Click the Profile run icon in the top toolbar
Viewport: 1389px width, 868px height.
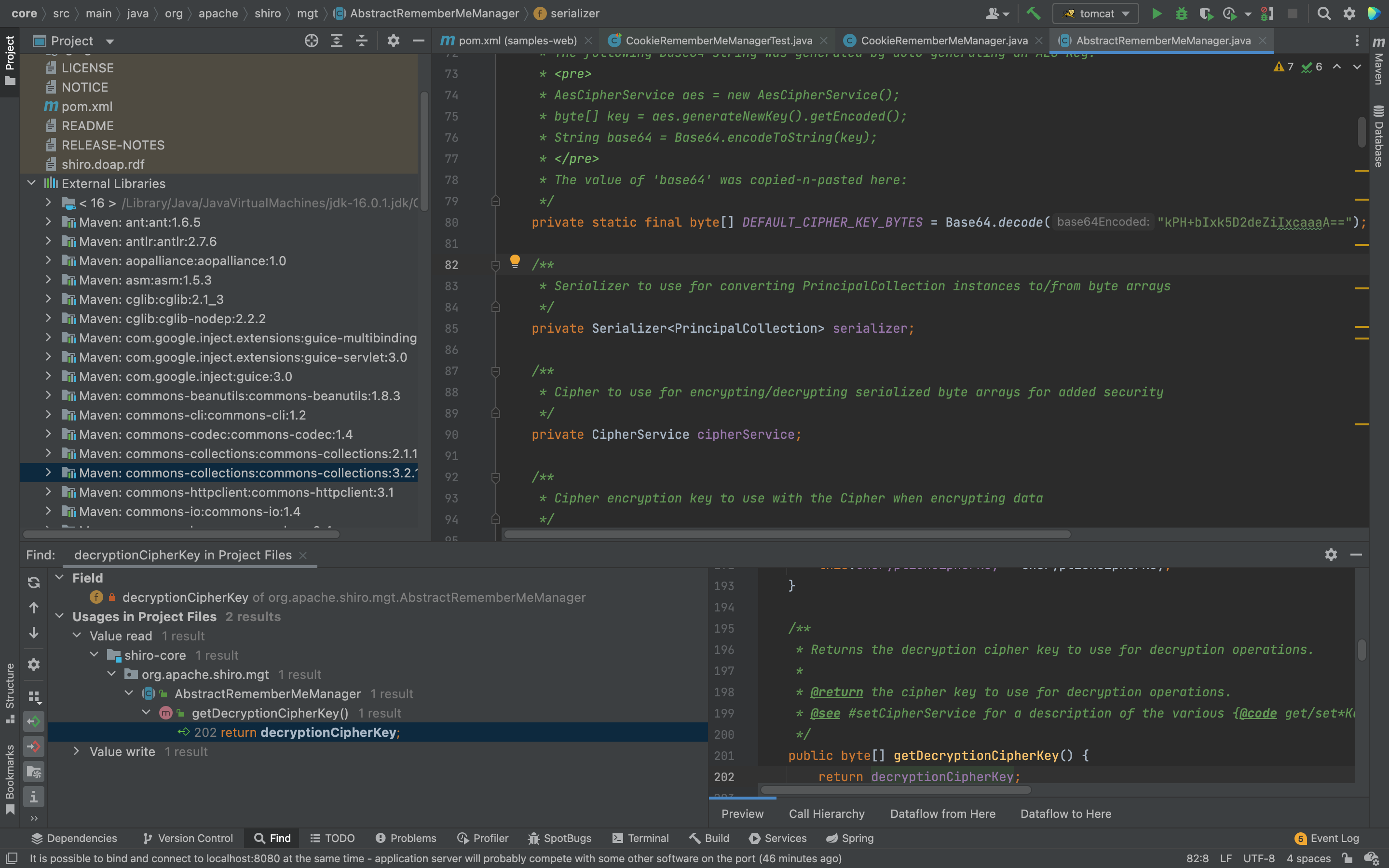1229,13
